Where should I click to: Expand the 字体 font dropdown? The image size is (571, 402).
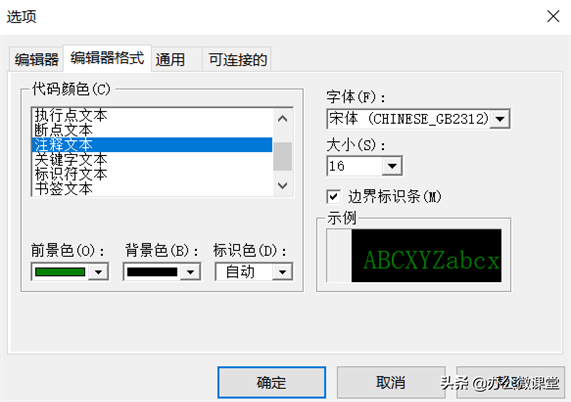[x=500, y=119]
